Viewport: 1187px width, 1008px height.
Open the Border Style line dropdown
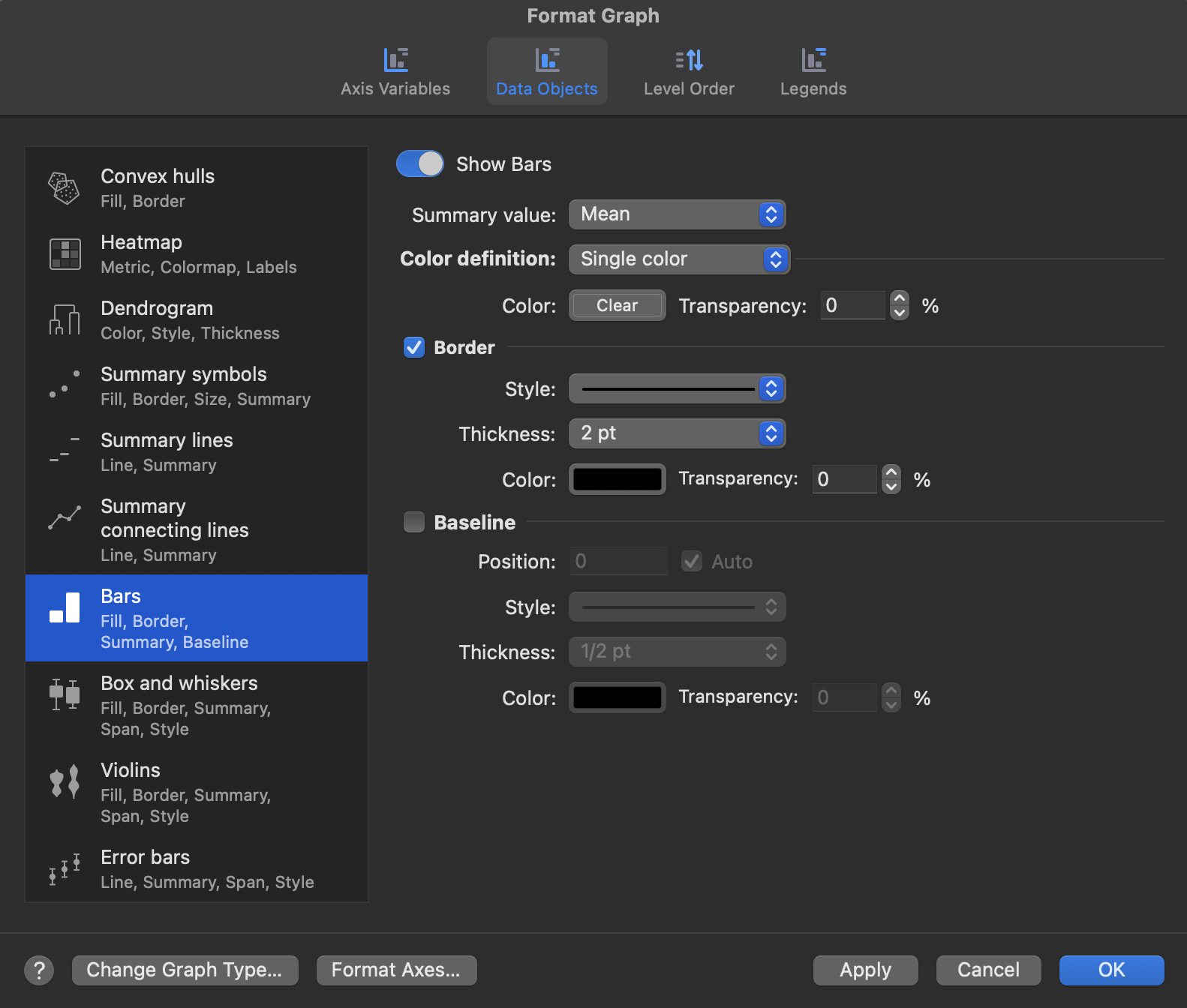coord(677,388)
